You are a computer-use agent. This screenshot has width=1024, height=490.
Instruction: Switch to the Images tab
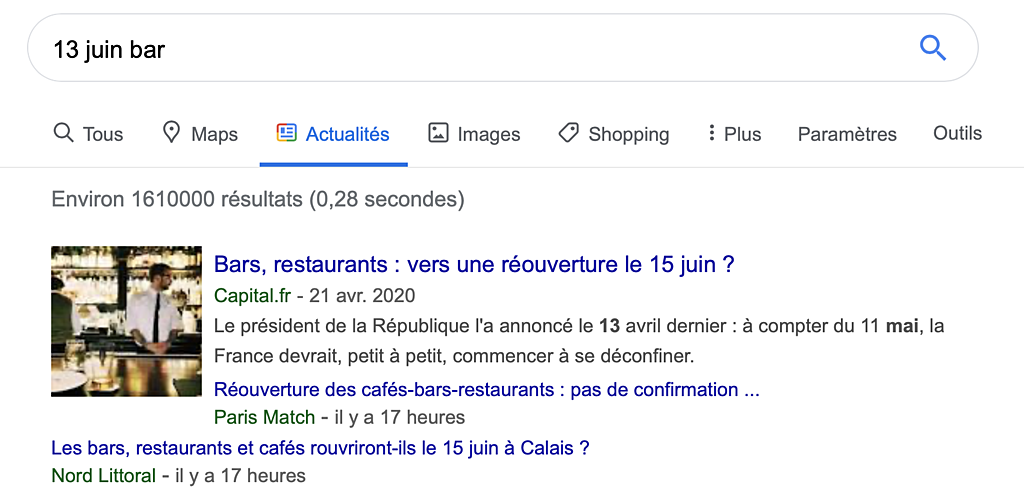coord(474,134)
